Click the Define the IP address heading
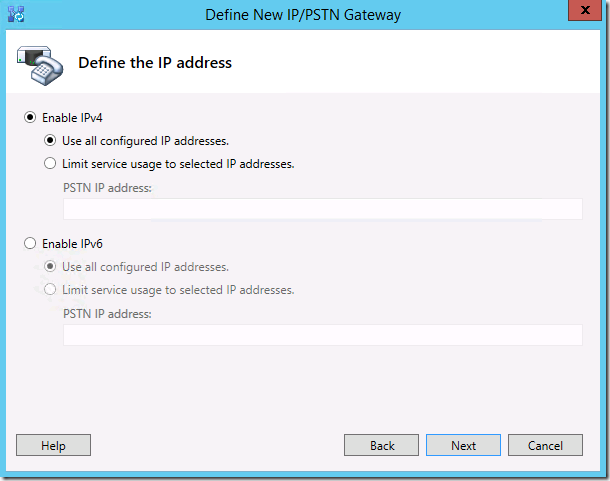The width and height of the screenshot is (610, 481). pyautogui.click(x=155, y=63)
